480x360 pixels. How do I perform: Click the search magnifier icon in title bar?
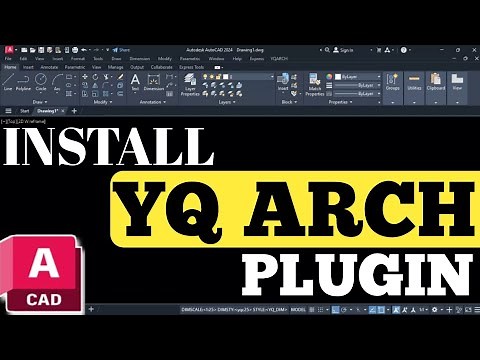[x=327, y=50]
